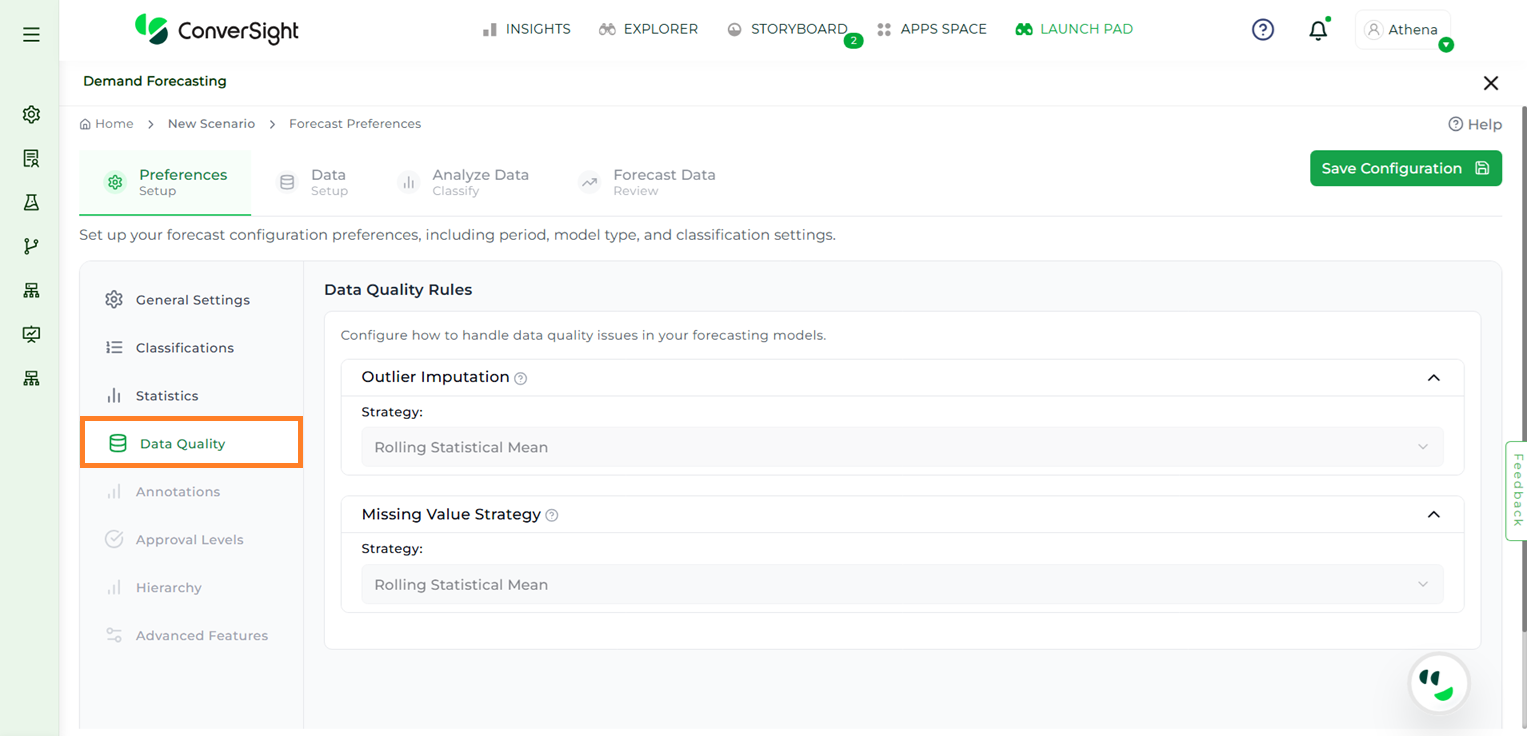Go to the Explorer menu
The width and height of the screenshot is (1527, 736).
coord(648,29)
